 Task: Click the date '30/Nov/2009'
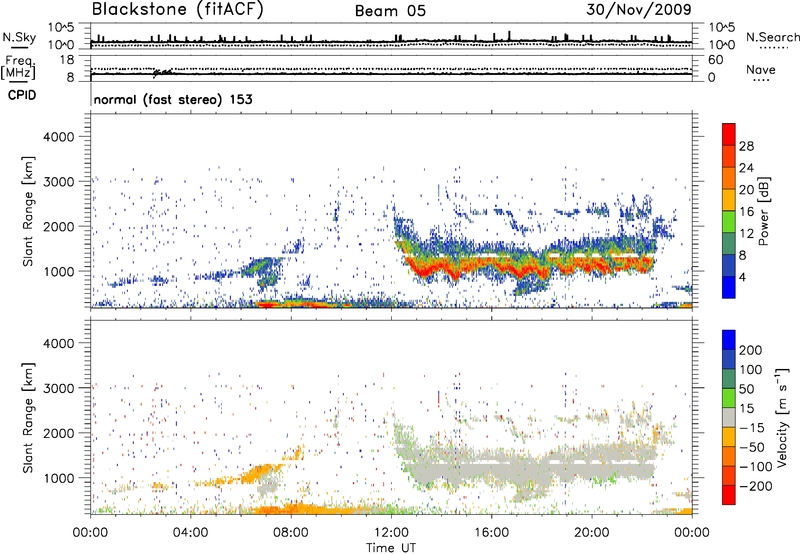639,10
